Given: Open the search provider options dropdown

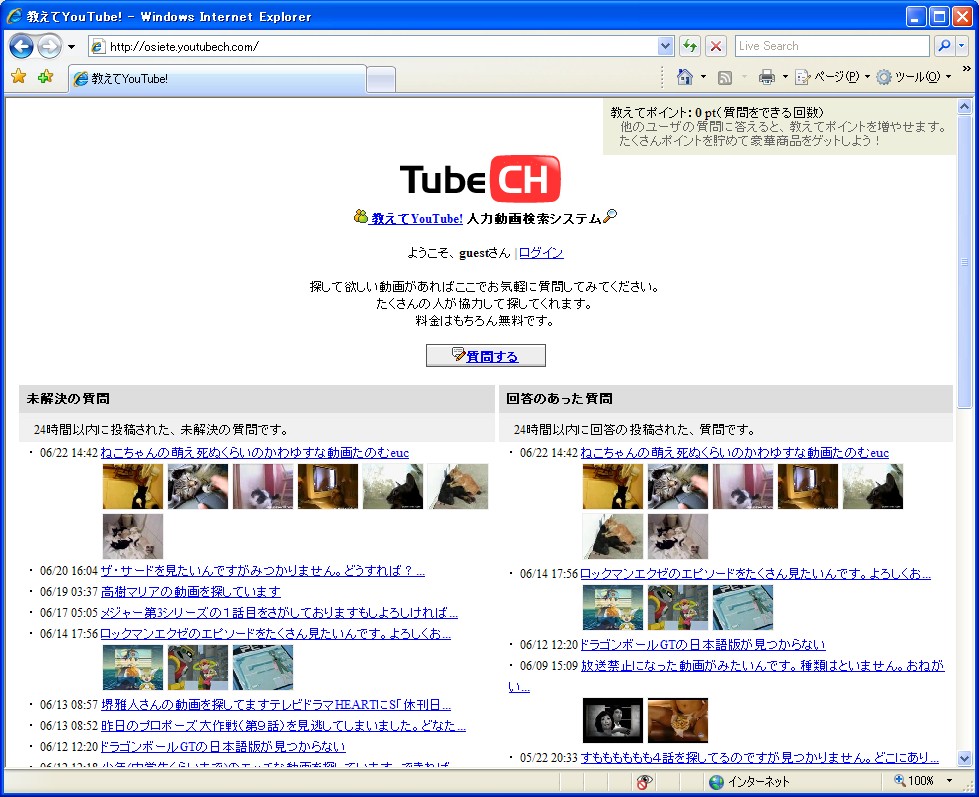Looking at the screenshot, I should pos(962,46).
